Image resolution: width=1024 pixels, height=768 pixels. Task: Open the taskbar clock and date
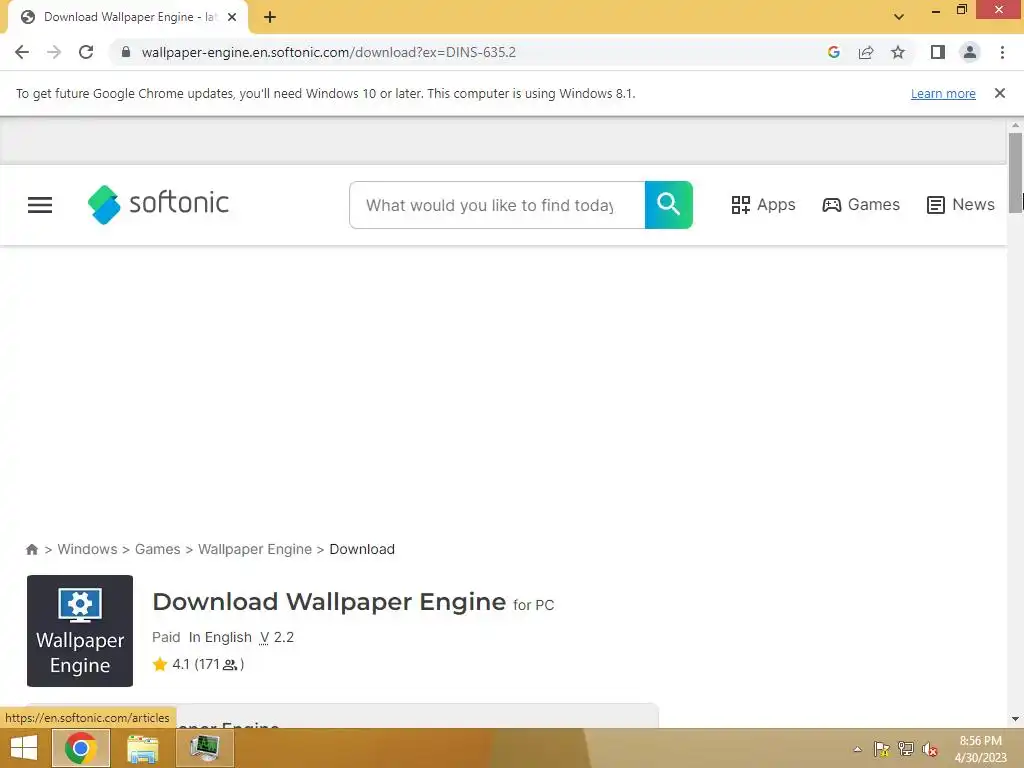[x=980, y=749]
